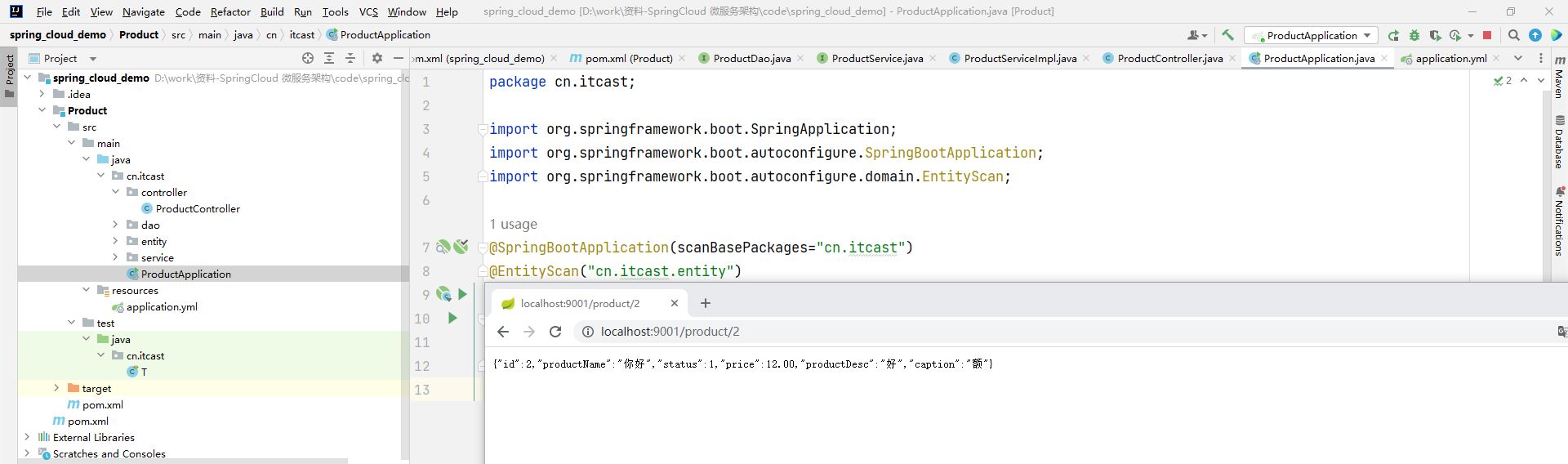
Task: Click Expand All in Project panel
Action: [329, 58]
